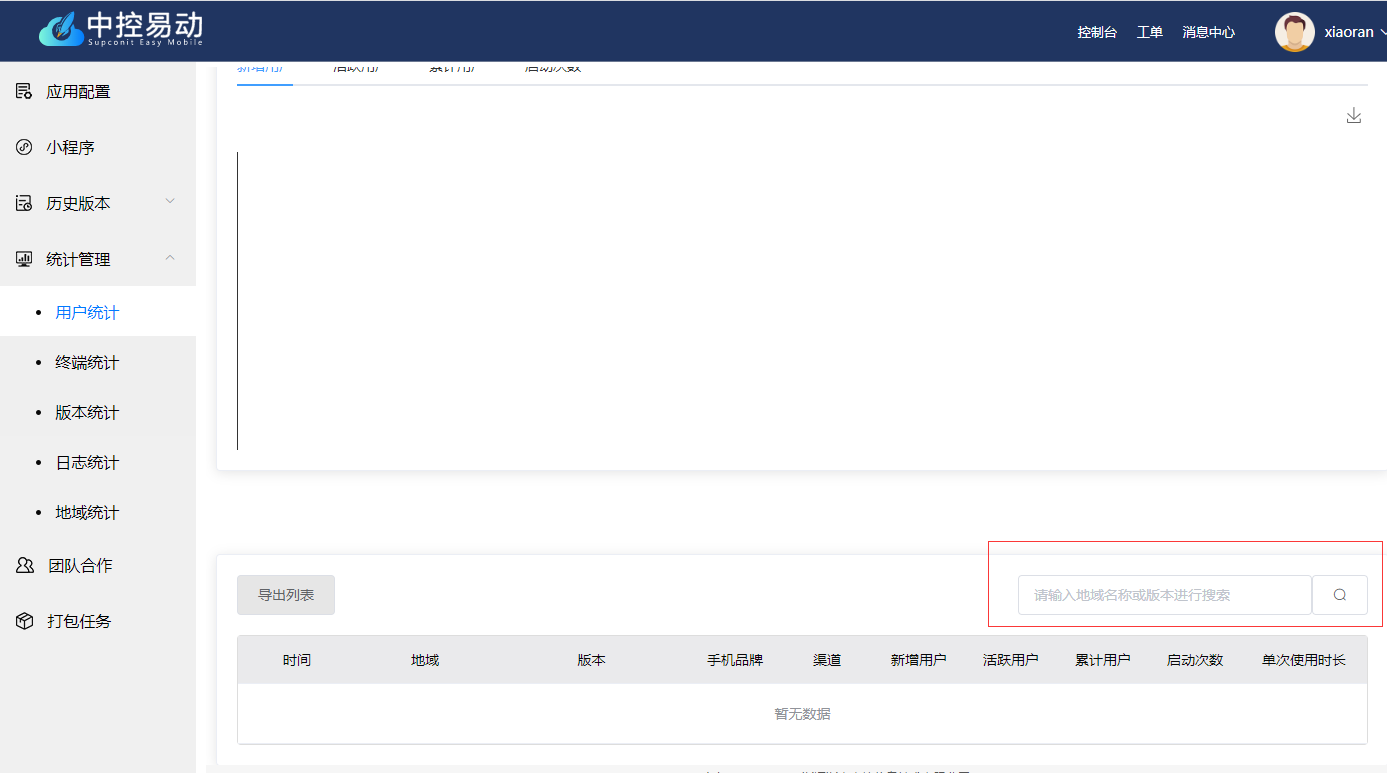Image resolution: width=1387 pixels, height=773 pixels.
Task: Click the 活跃用户 column header
Action: (1011, 660)
